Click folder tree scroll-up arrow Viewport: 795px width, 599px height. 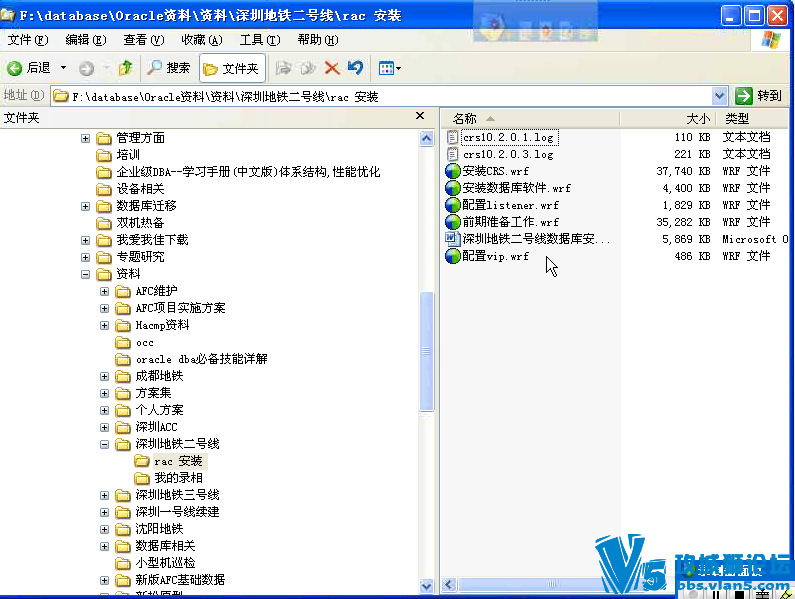pyautogui.click(x=427, y=138)
